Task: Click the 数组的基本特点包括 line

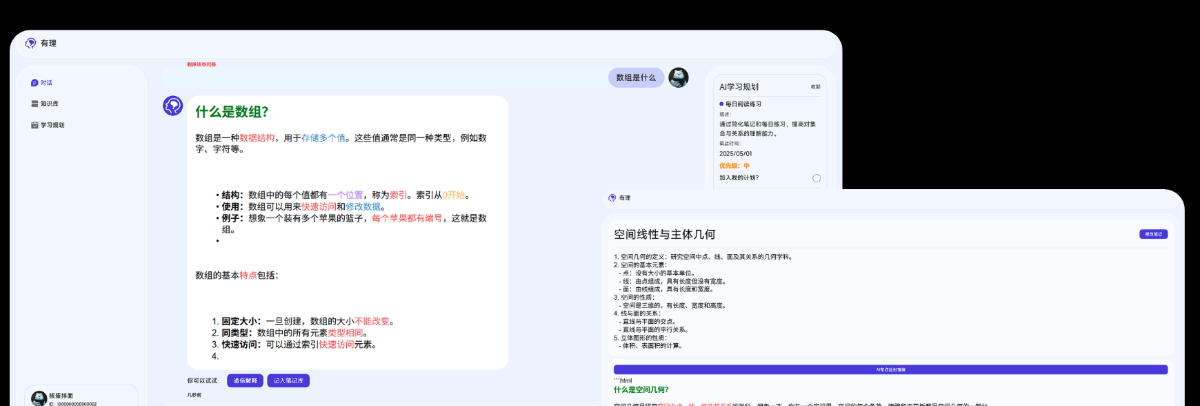Action: 237,274
